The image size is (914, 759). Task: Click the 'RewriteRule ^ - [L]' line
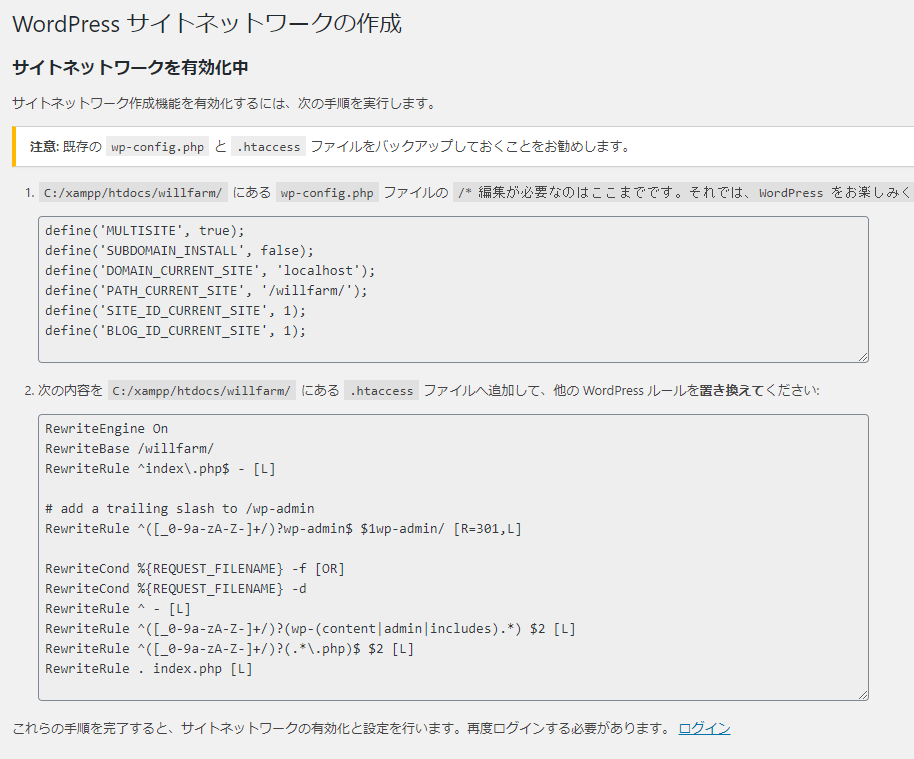point(118,609)
